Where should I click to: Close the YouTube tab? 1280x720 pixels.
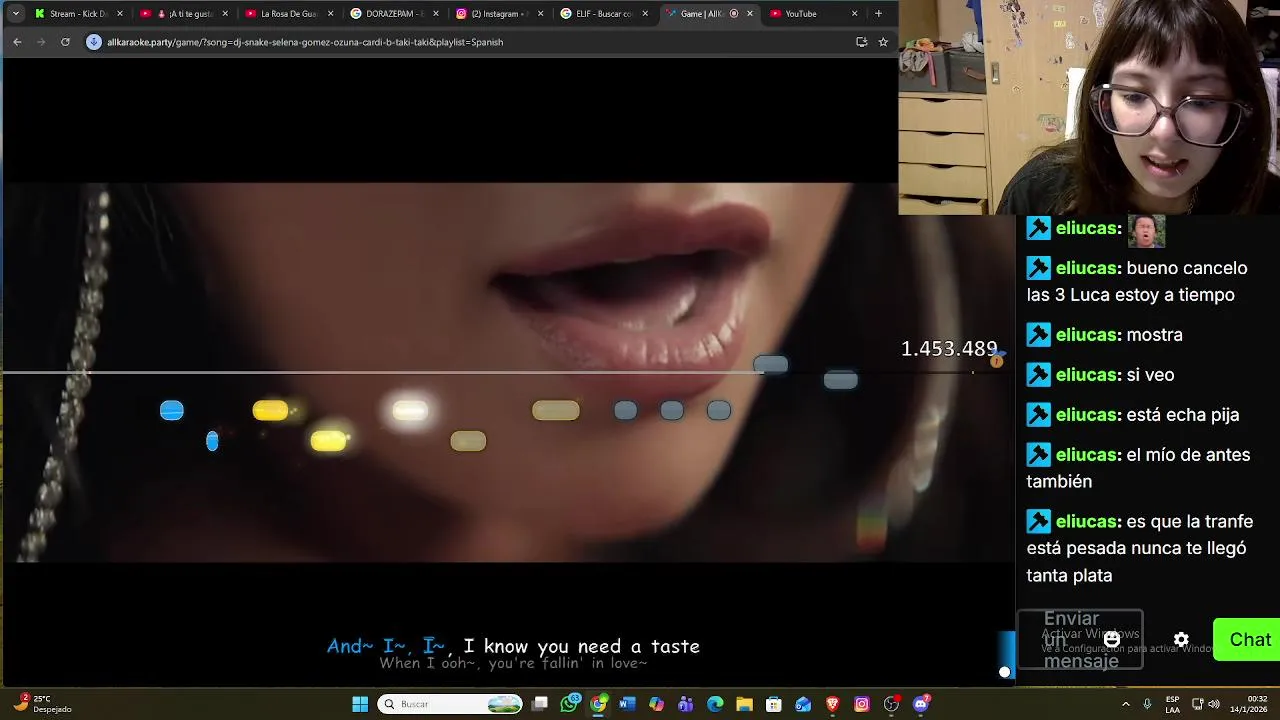tap(854, 14)
